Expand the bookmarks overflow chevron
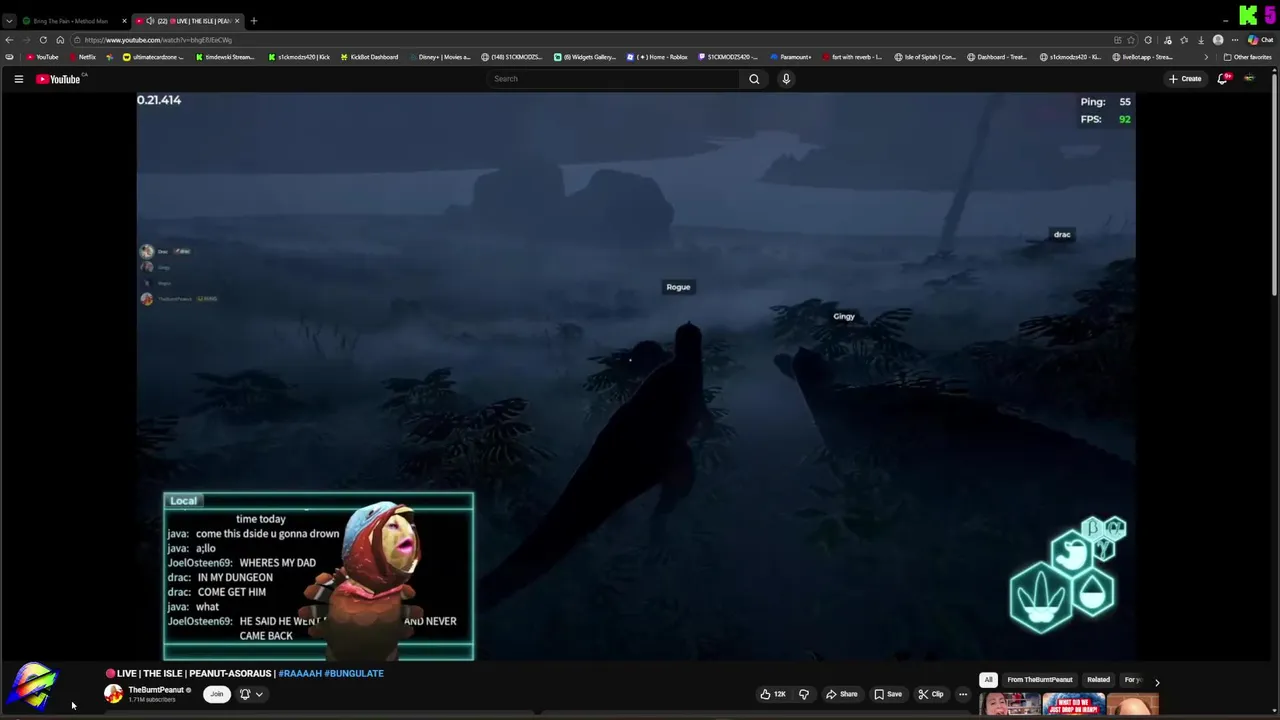Viewport: 1280px width, 720px height. [1206, 57]
